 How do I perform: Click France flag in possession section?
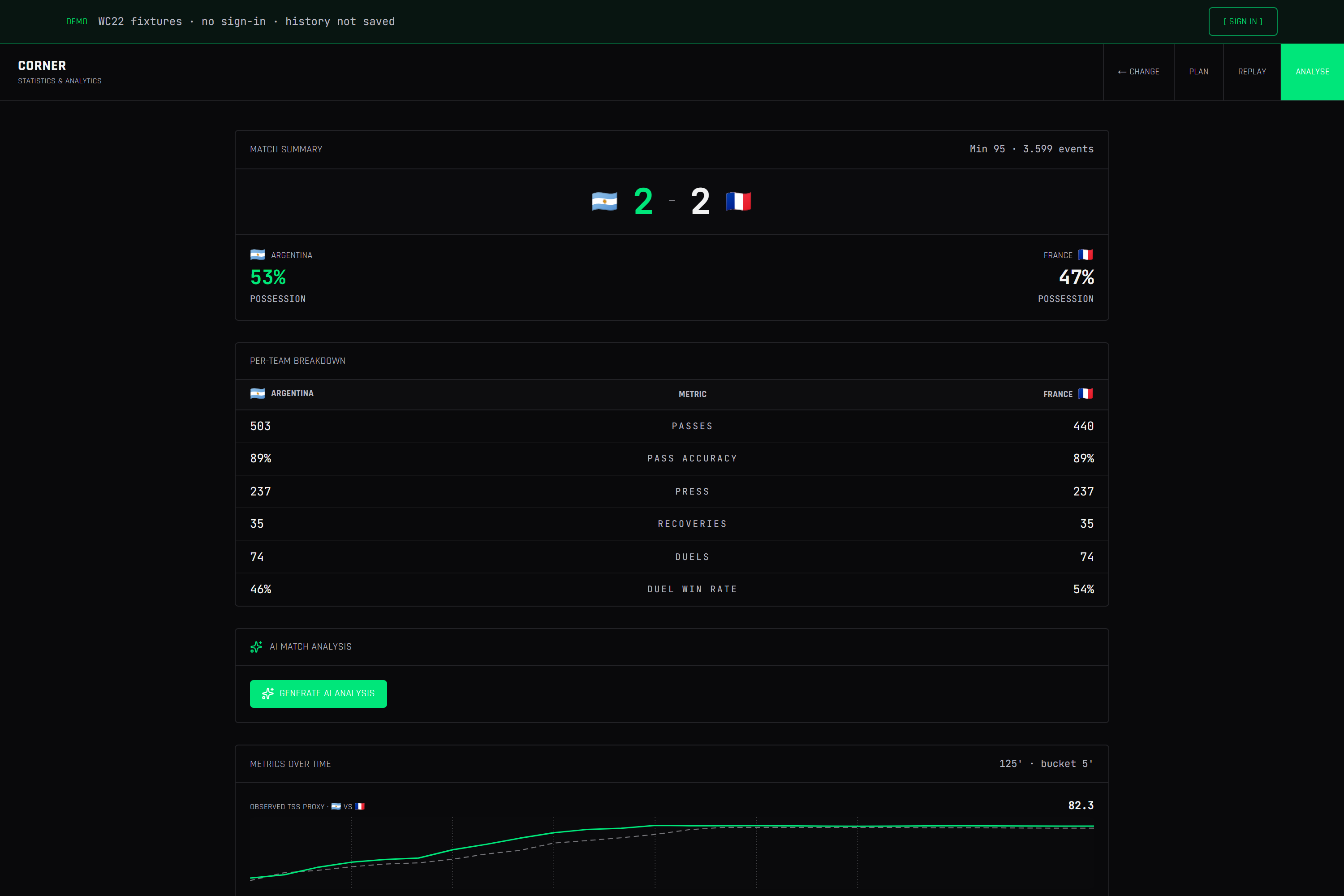click(x=1086, y=255)
